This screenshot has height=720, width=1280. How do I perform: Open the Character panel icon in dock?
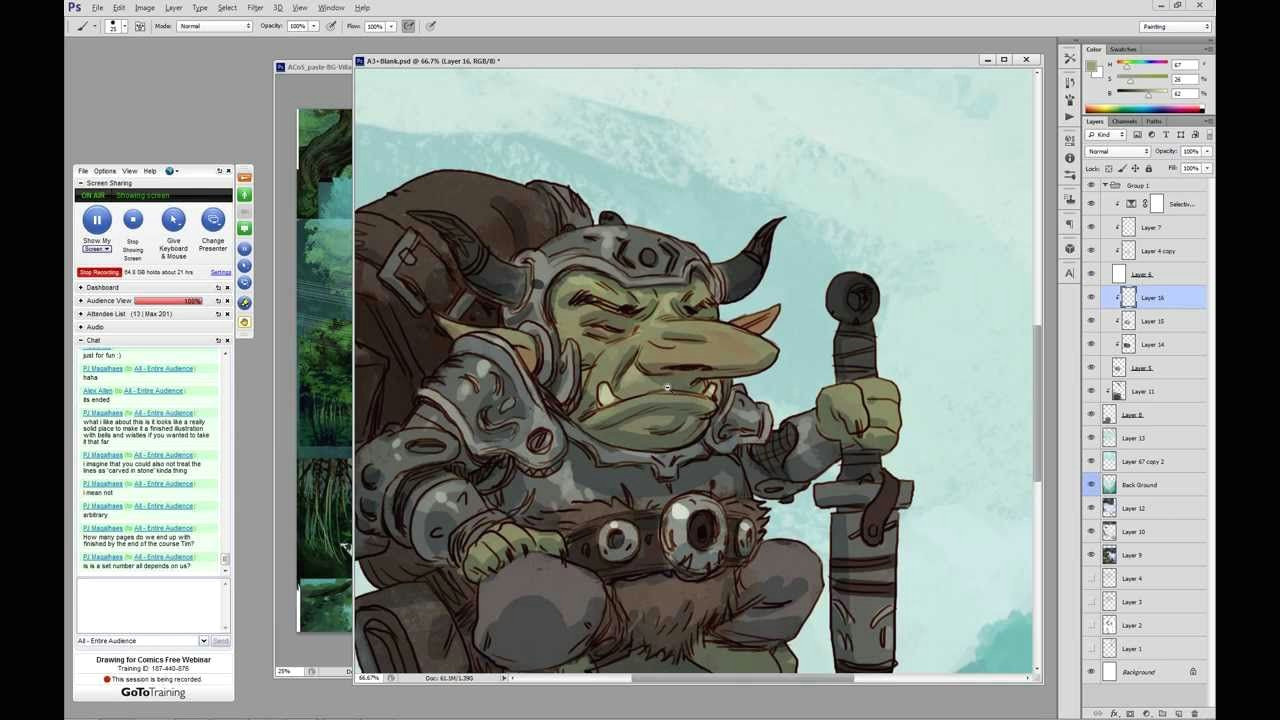[x=1070, y=272]
